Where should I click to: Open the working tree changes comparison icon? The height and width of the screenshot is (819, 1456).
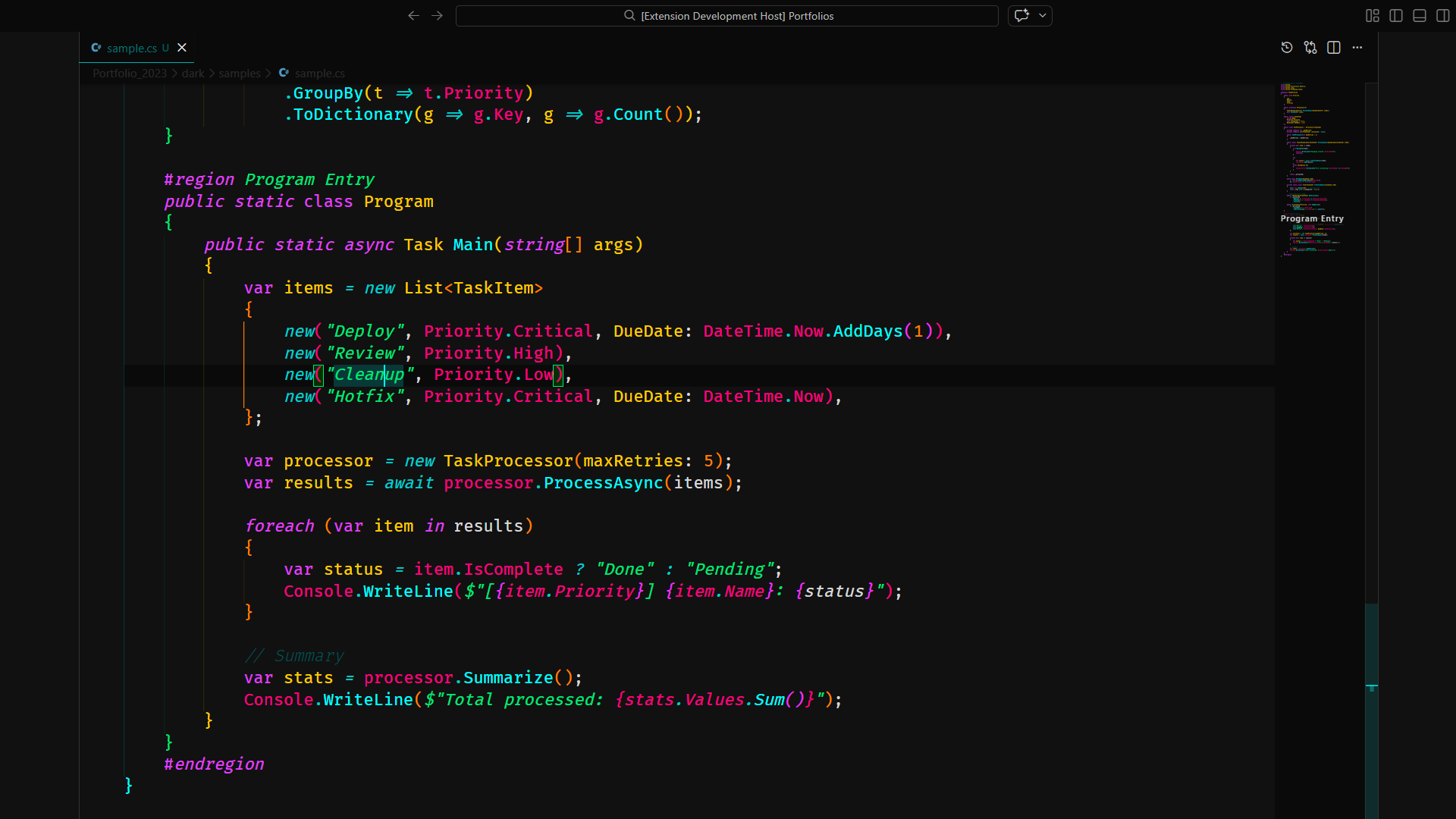[1310, 47]
